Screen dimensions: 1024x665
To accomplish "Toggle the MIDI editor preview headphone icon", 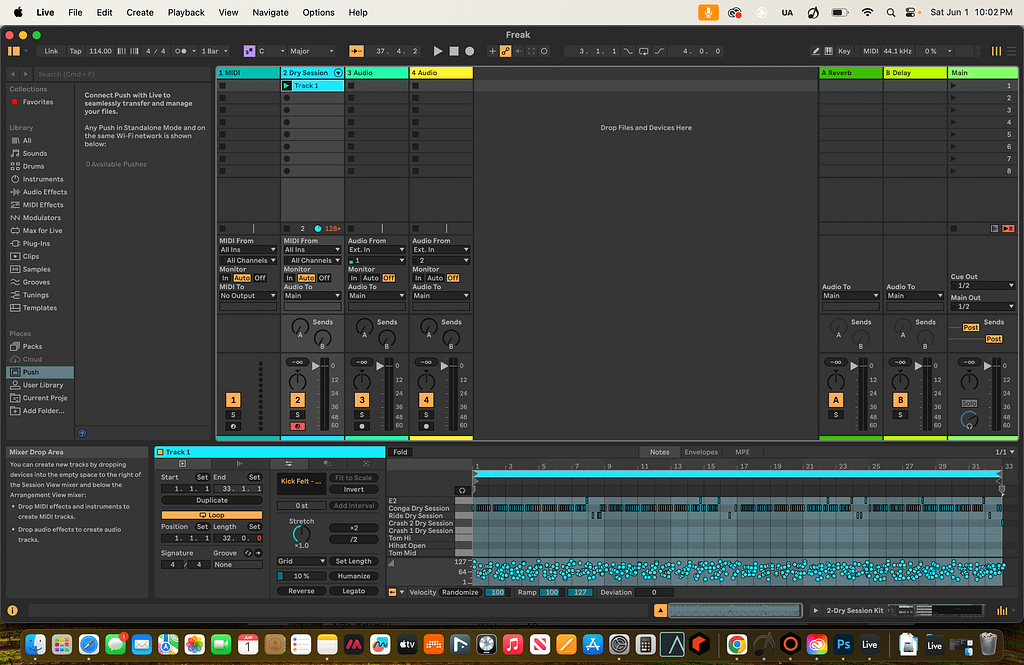I will [x=461, y=490].
